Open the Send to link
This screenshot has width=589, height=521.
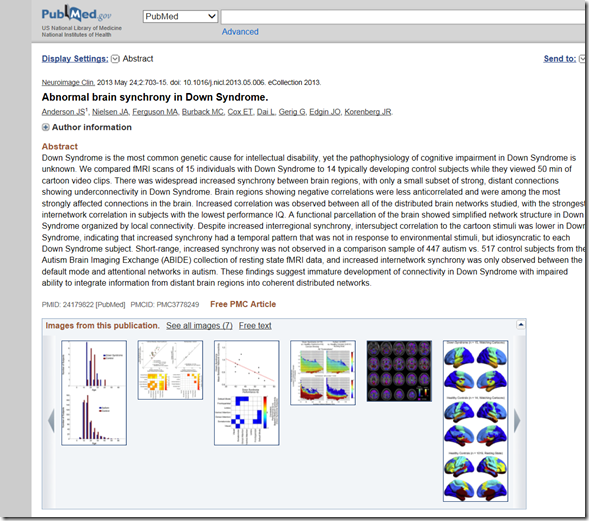[560, 59]
